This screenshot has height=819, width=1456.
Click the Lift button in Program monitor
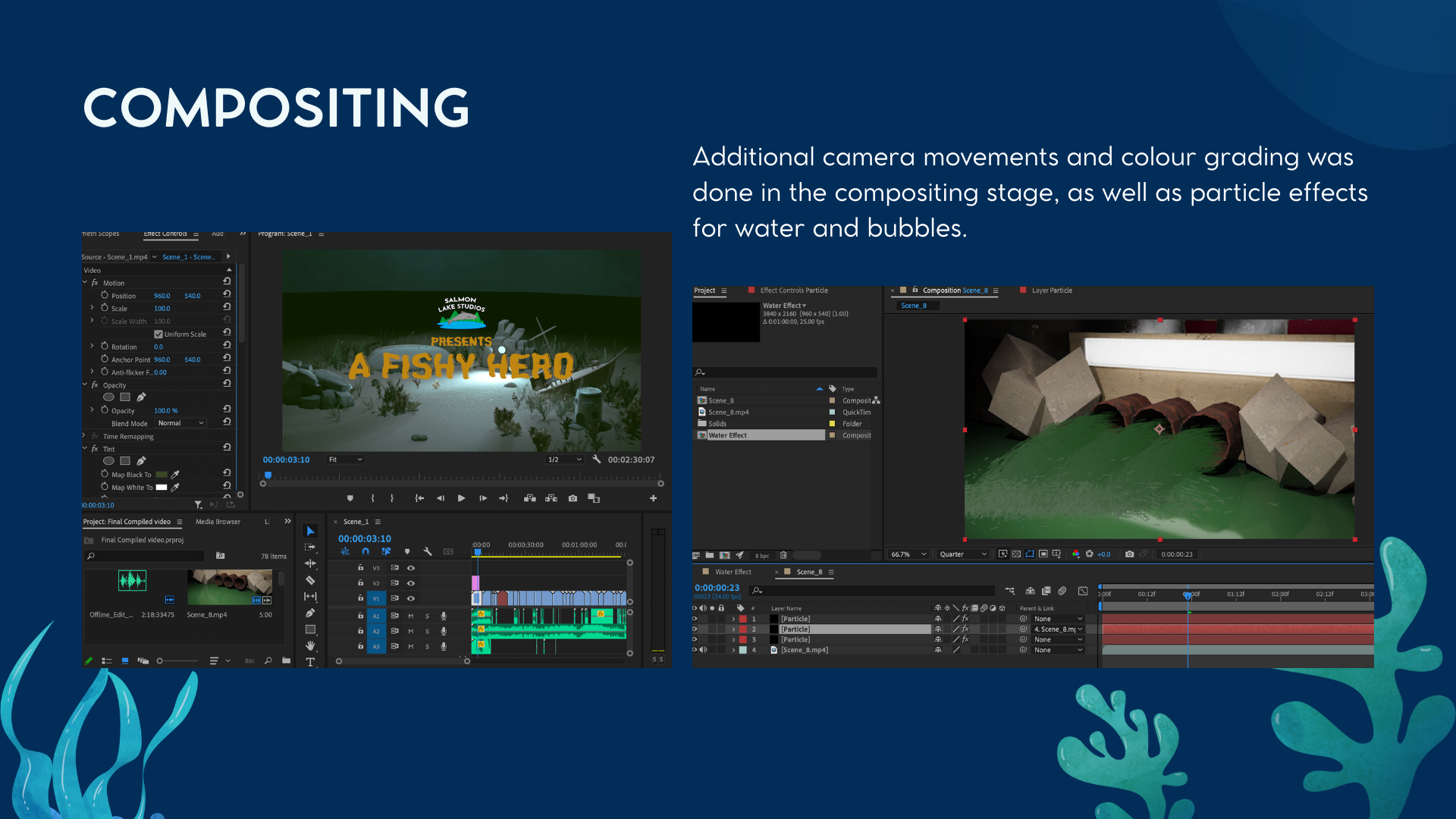pos(530,498)
